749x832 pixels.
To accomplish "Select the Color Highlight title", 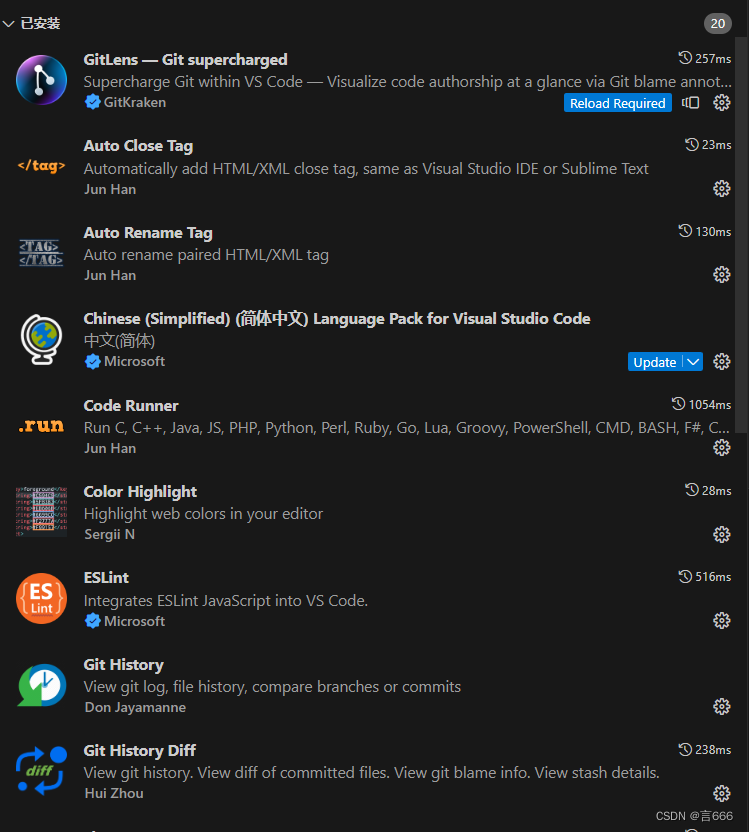I will point(140,492).
